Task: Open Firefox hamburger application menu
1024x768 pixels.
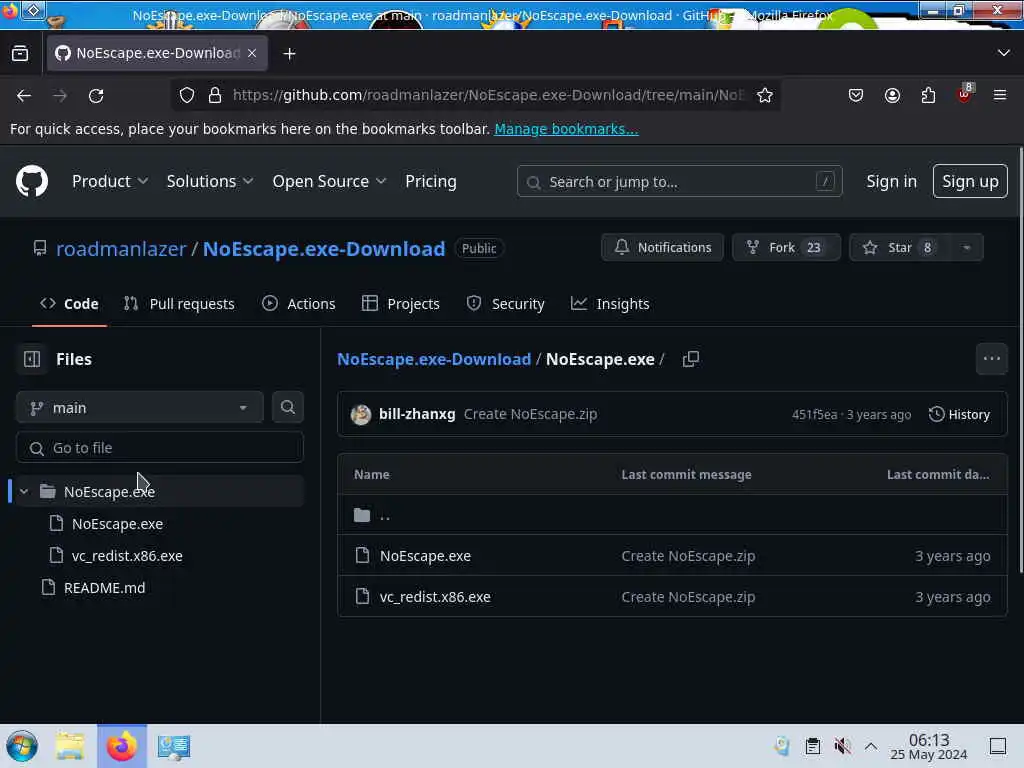Action: tap(1000, 95)
